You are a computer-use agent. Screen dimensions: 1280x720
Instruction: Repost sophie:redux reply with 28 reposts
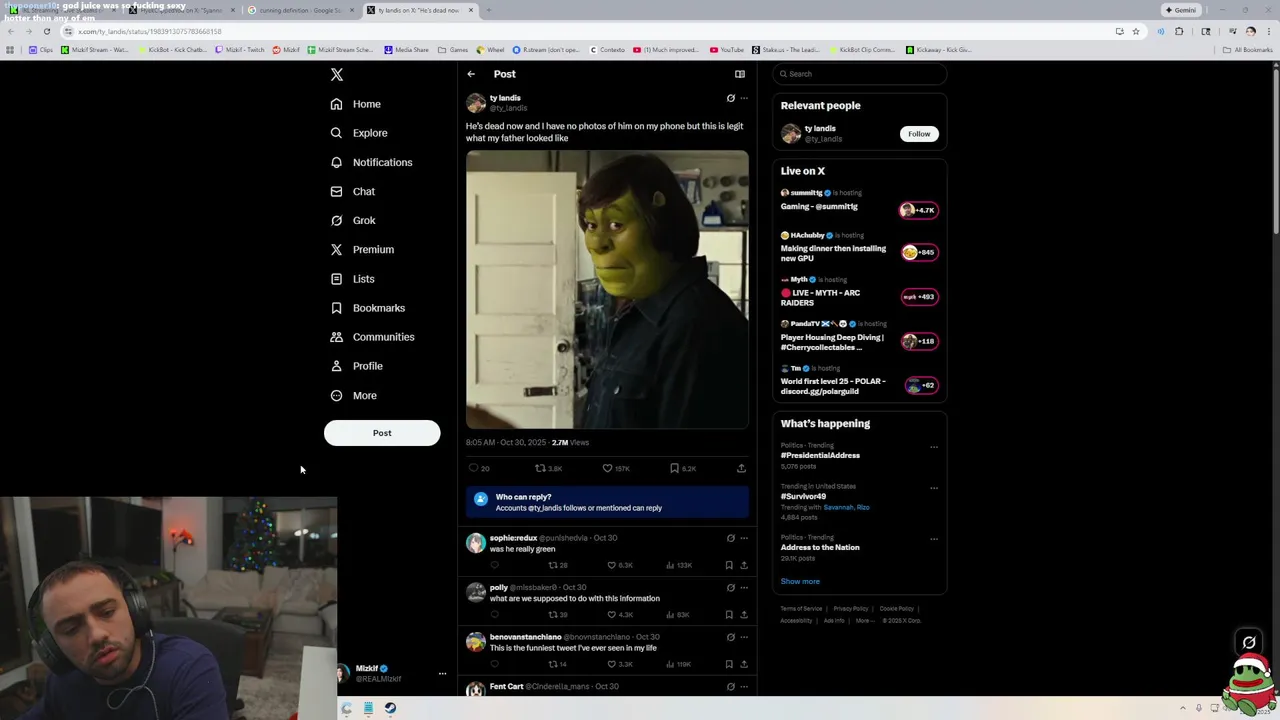pyautogui.click(x=558, y=565)
